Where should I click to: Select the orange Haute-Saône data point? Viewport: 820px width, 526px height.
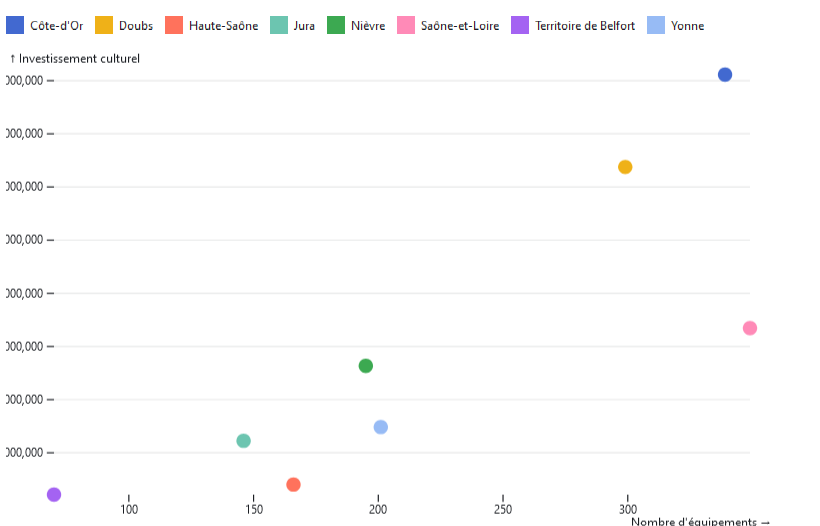click(294, 485)
